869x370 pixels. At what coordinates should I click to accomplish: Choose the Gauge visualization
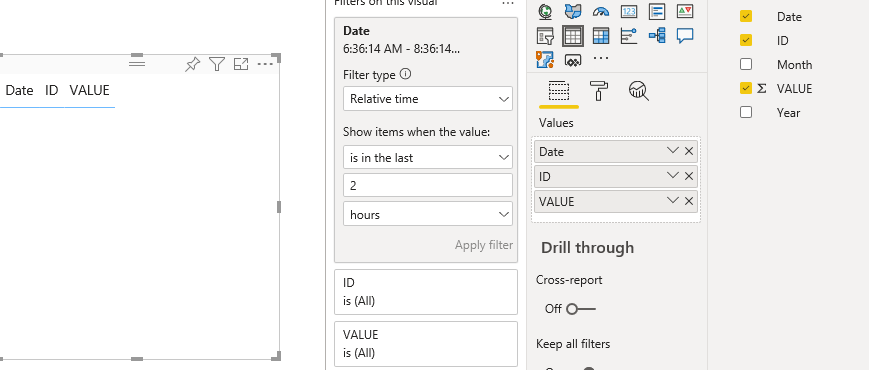point(601,11)
